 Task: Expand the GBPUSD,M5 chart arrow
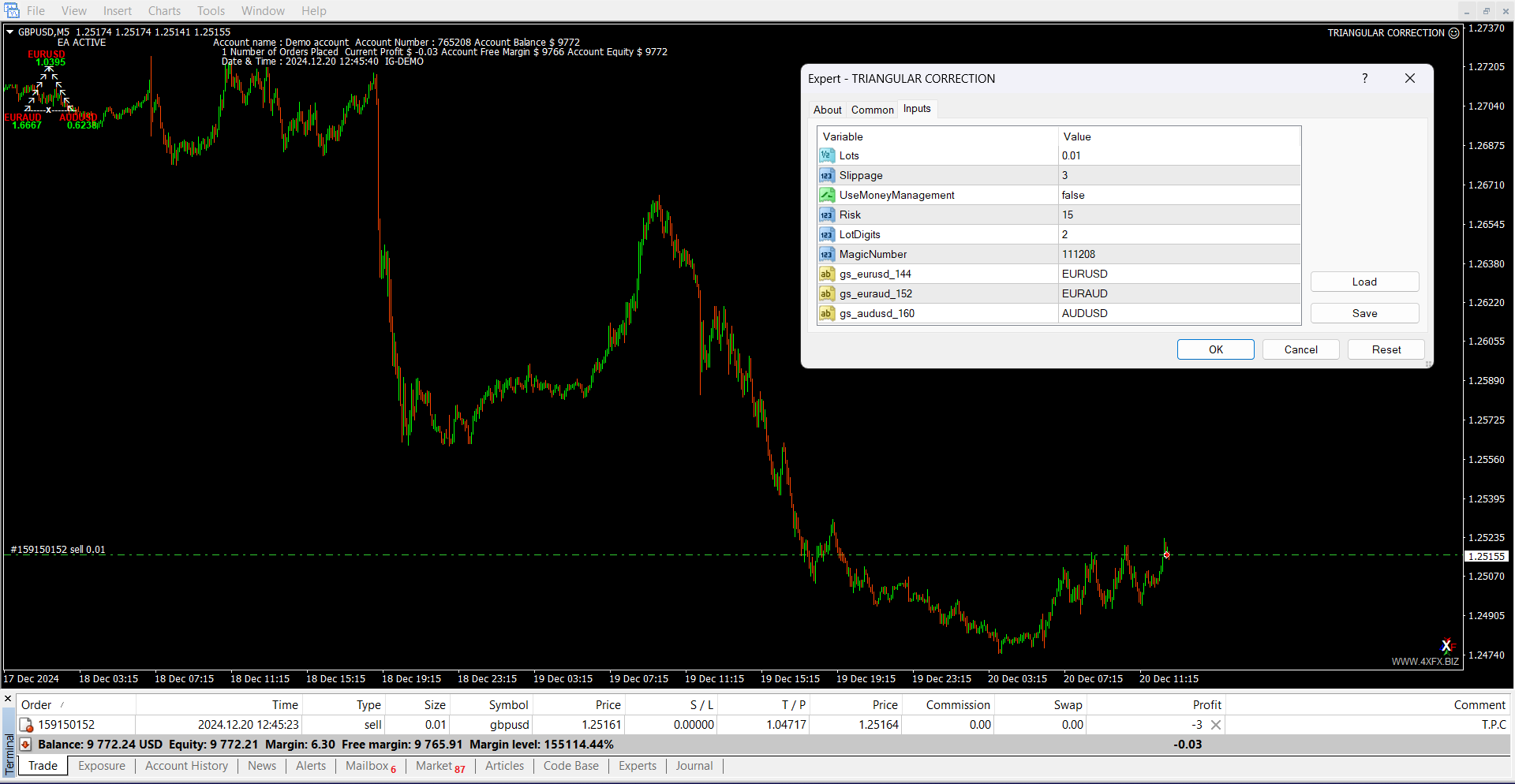tap(10, 32)
